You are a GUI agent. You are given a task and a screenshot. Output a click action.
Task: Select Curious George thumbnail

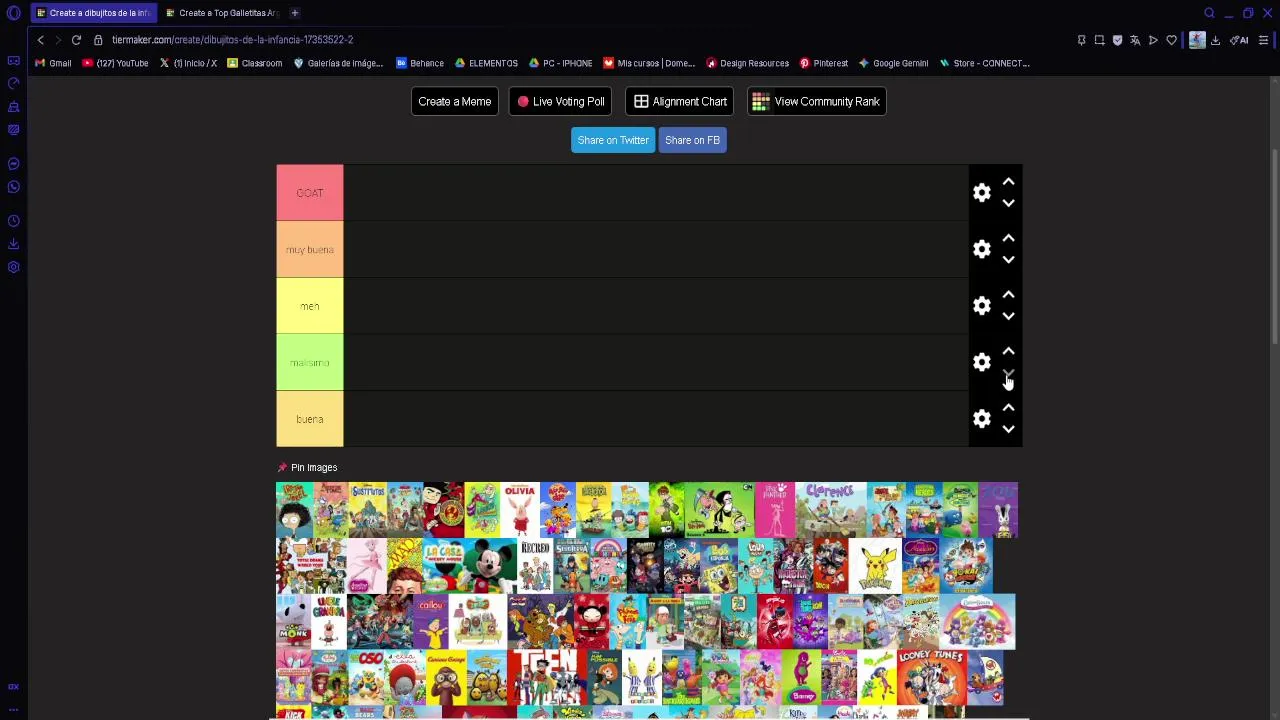tap(445, 678)
